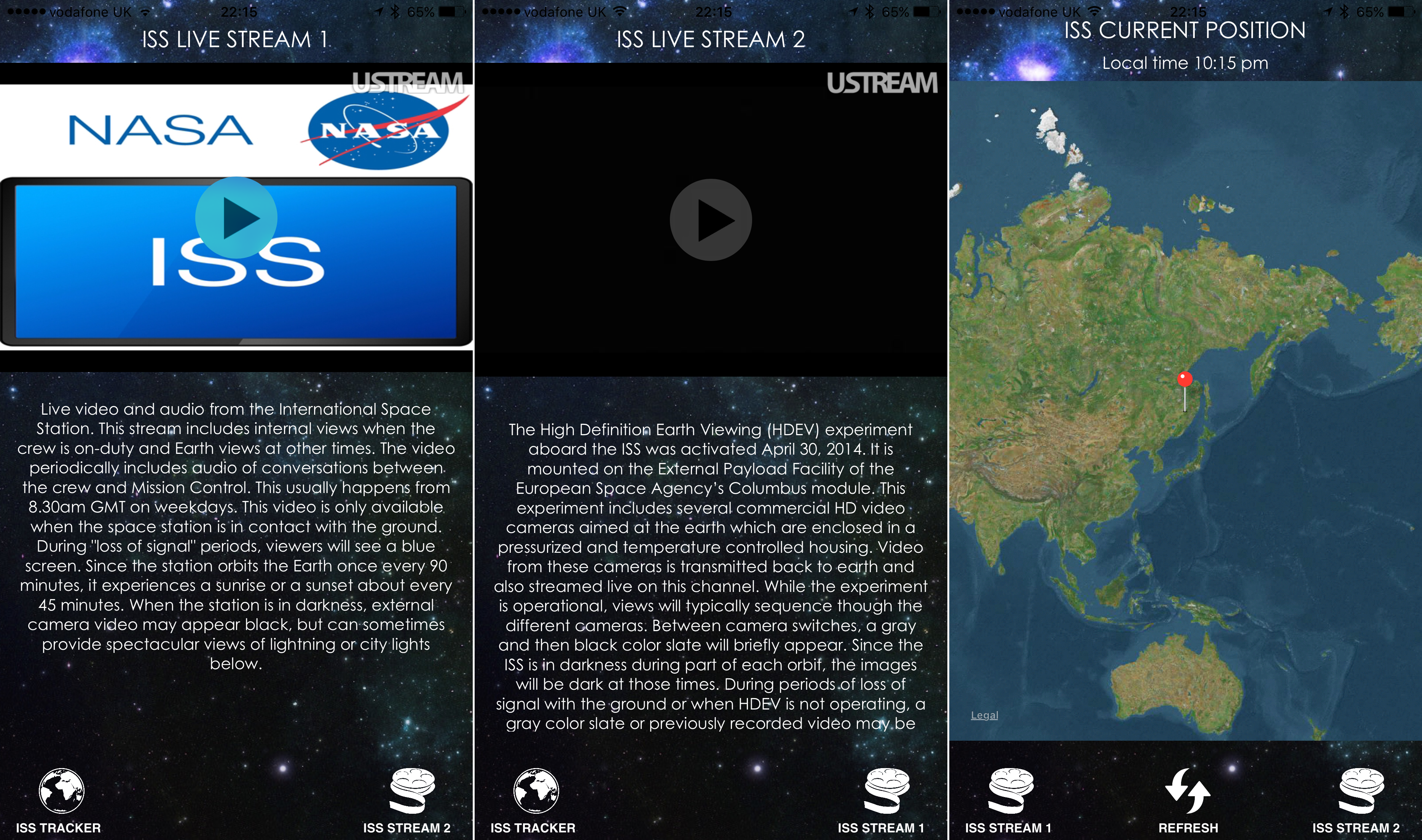Tap the Refresh arrows icon
The height and width of the screenshot is (840, 1422).
tap(1188, 790)
